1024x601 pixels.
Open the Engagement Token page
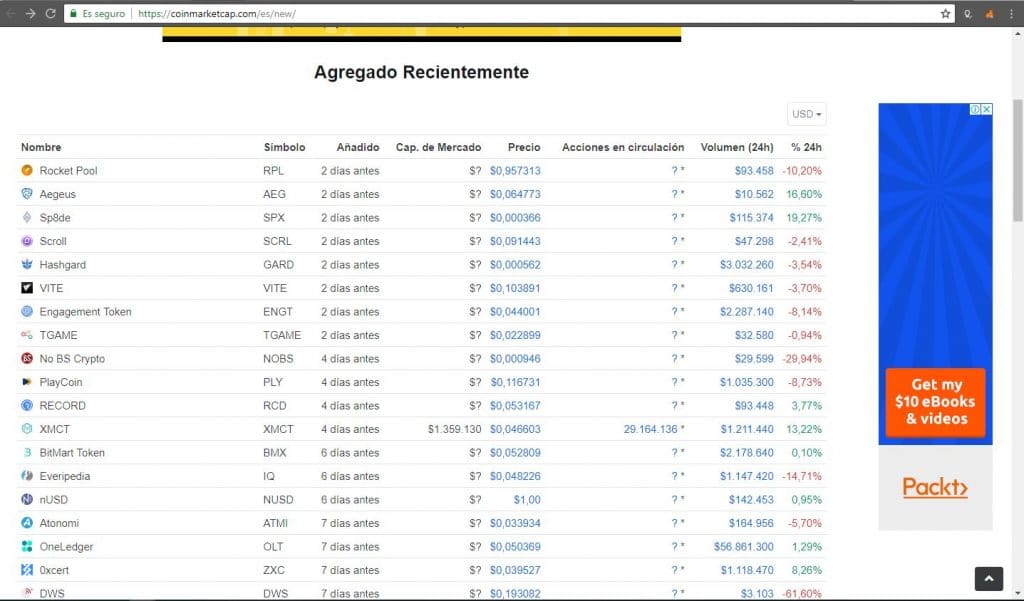[x=86, y=312]
